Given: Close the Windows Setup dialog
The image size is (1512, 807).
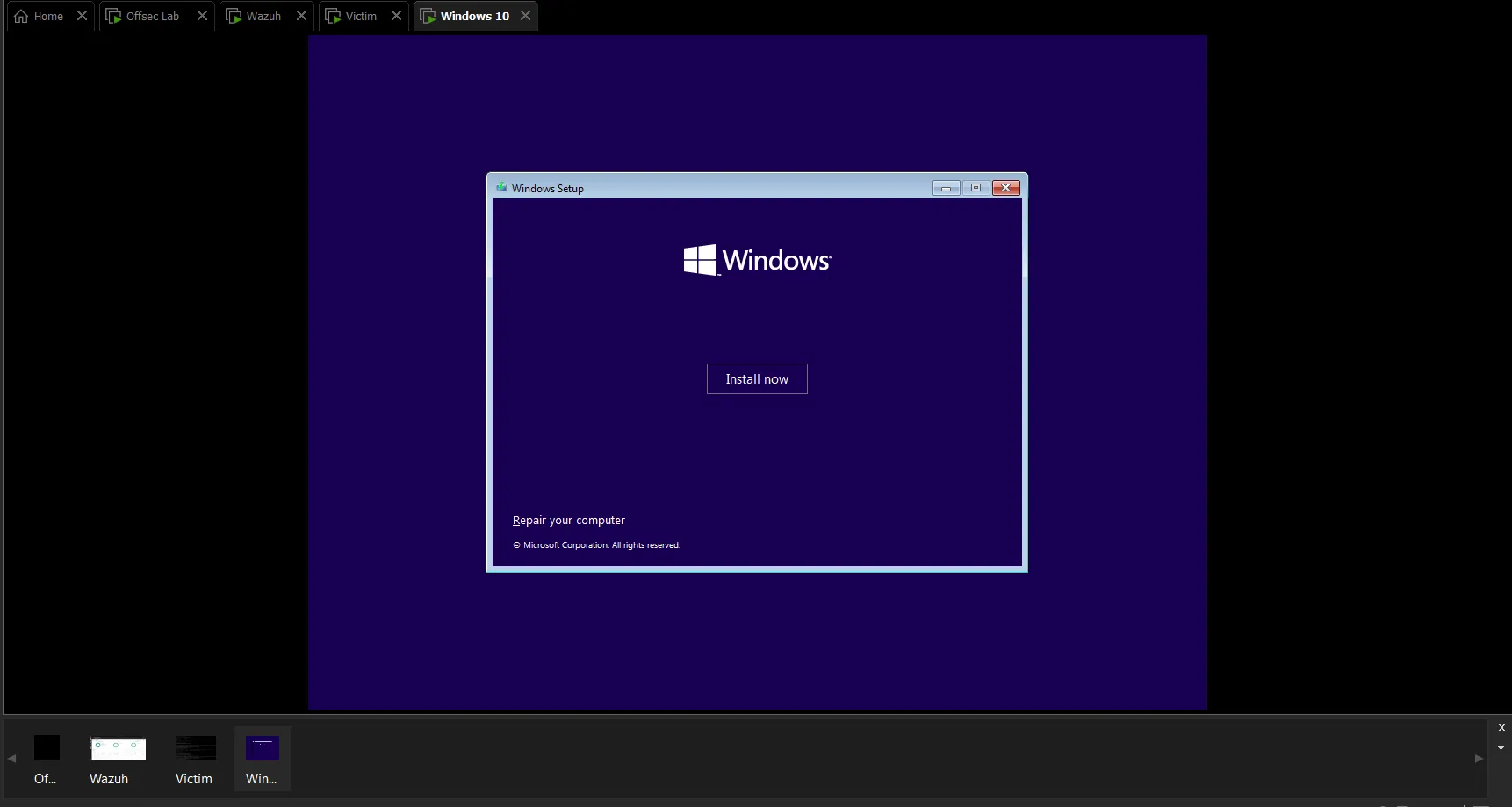Looking at the screenshot, I should click(x=1005, y=188).
